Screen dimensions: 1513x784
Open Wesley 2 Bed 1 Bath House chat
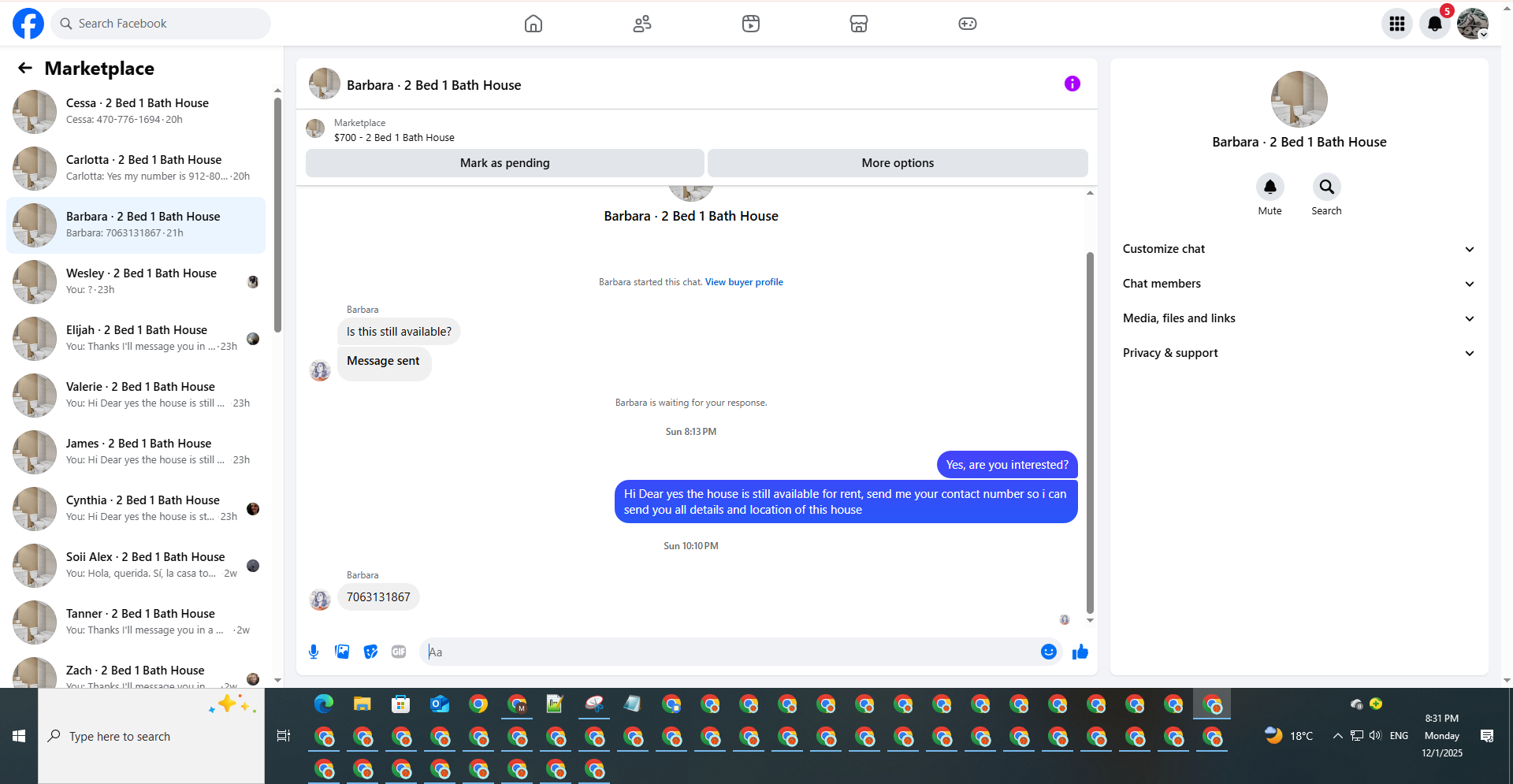(136, 281)
